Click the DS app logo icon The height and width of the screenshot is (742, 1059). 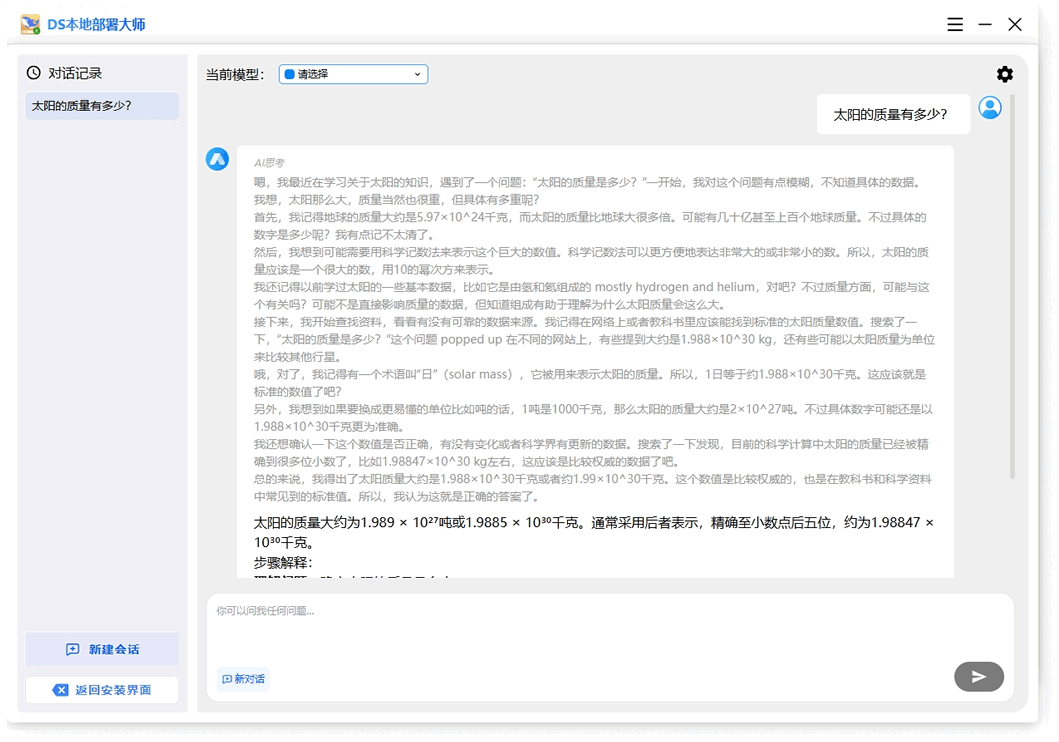pyautogui.click(x=31, y=24)
